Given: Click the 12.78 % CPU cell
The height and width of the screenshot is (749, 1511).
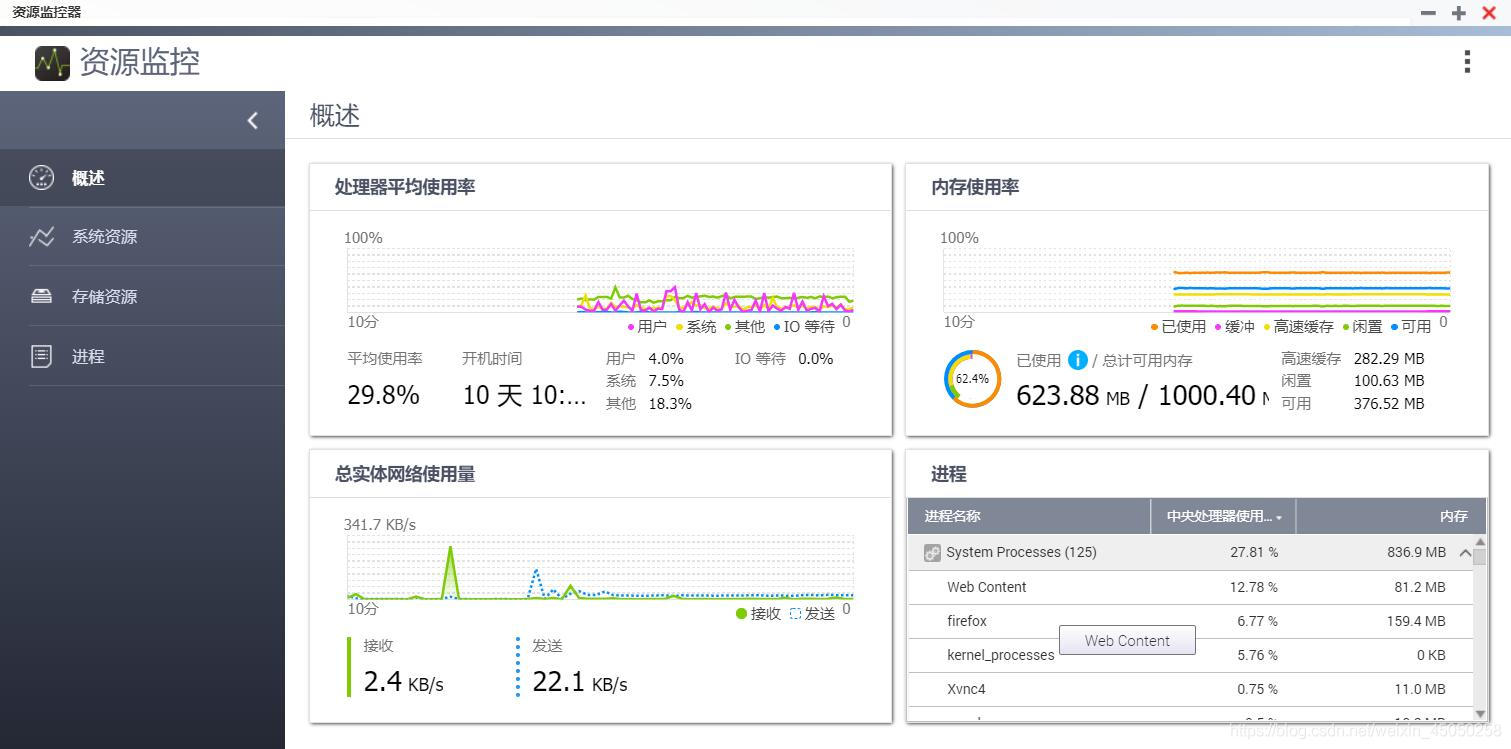Looking at the screenshot, I should coord(1254,587).
